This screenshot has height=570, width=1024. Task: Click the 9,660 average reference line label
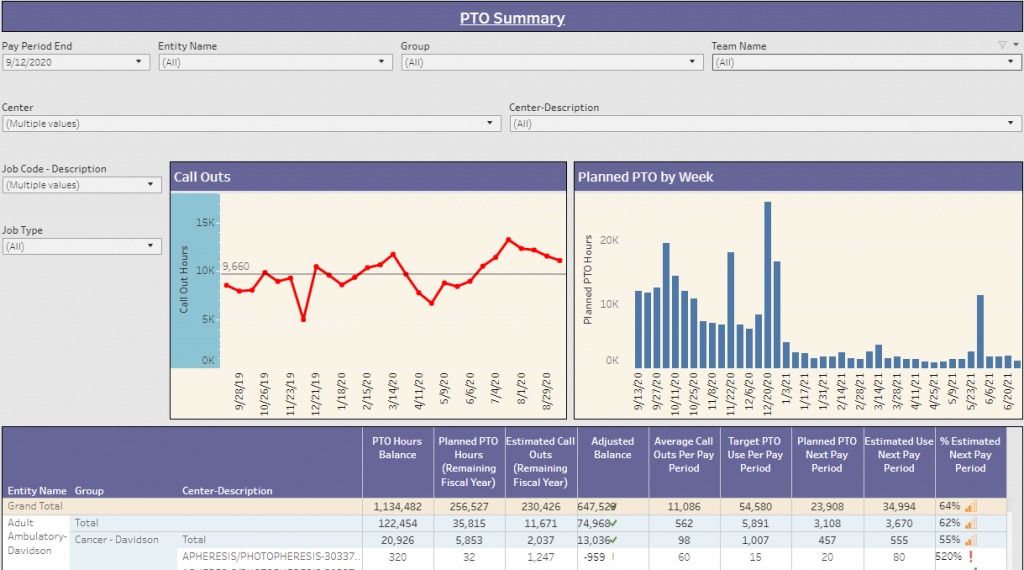tap(236, 266)
